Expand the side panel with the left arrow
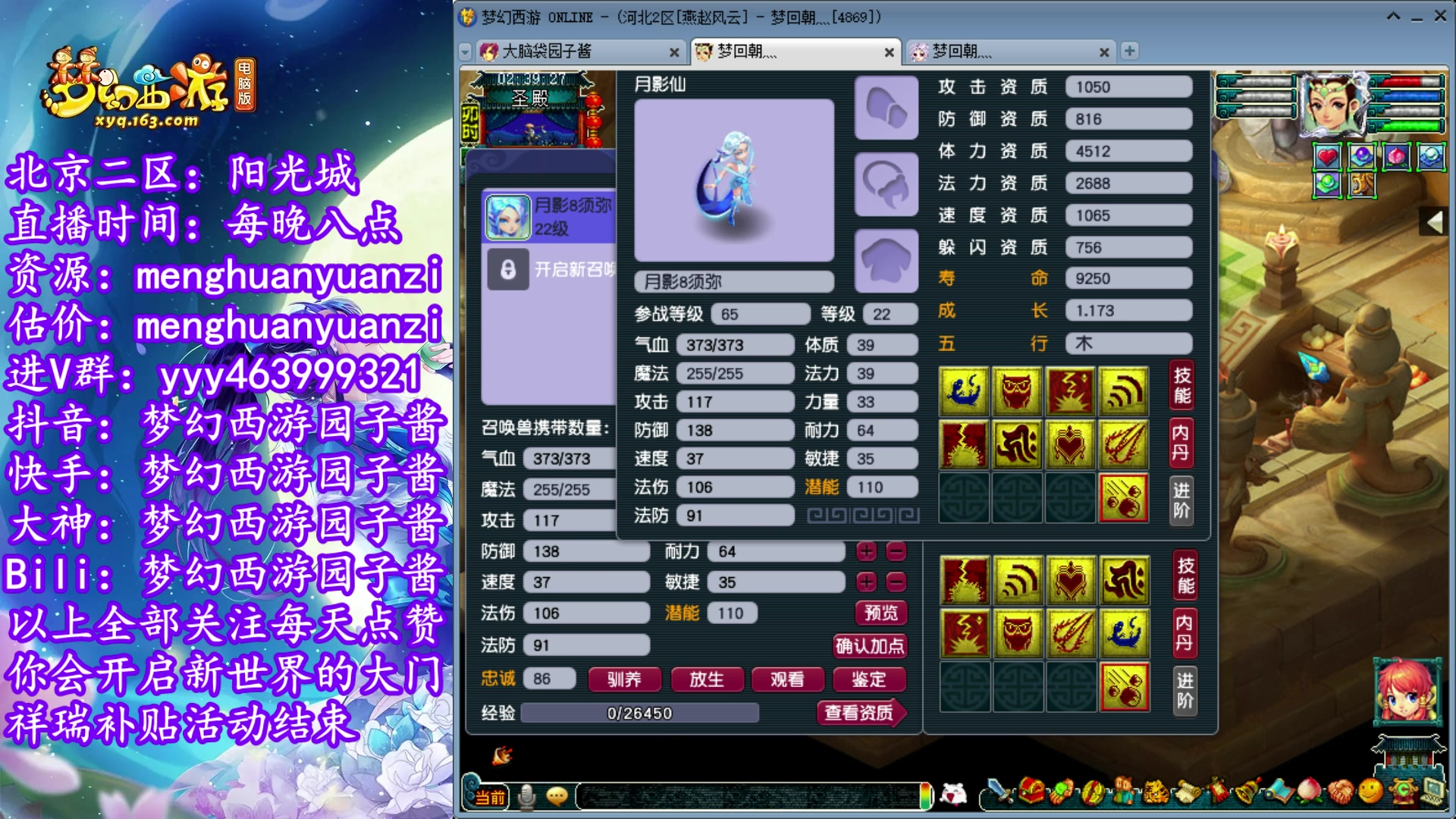The height and width of the screenshot is (819, 1456). pyautogui.click(x=1433, y=222)
